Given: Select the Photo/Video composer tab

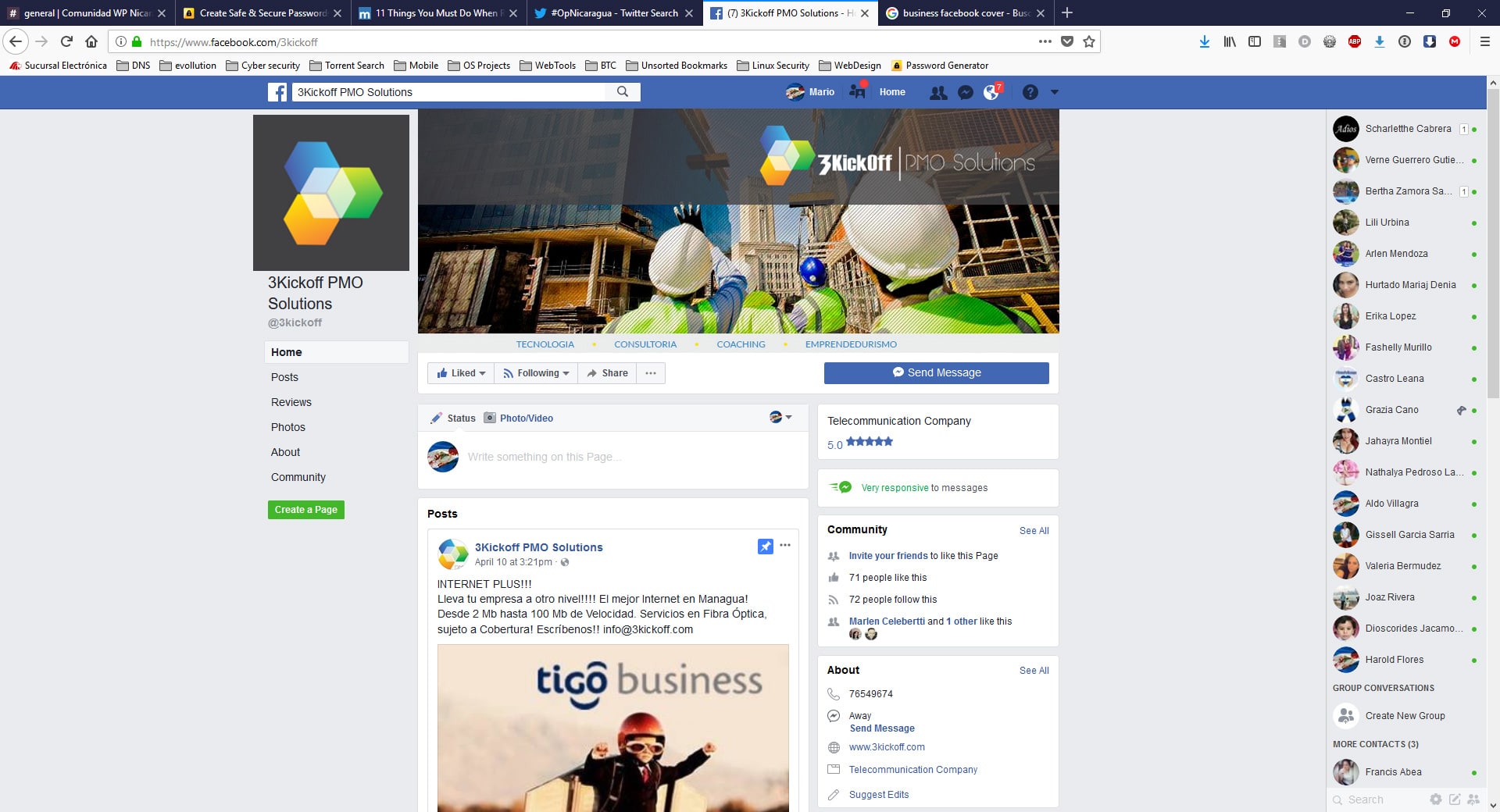Looking at the screenshot, I should coord(519,418).
